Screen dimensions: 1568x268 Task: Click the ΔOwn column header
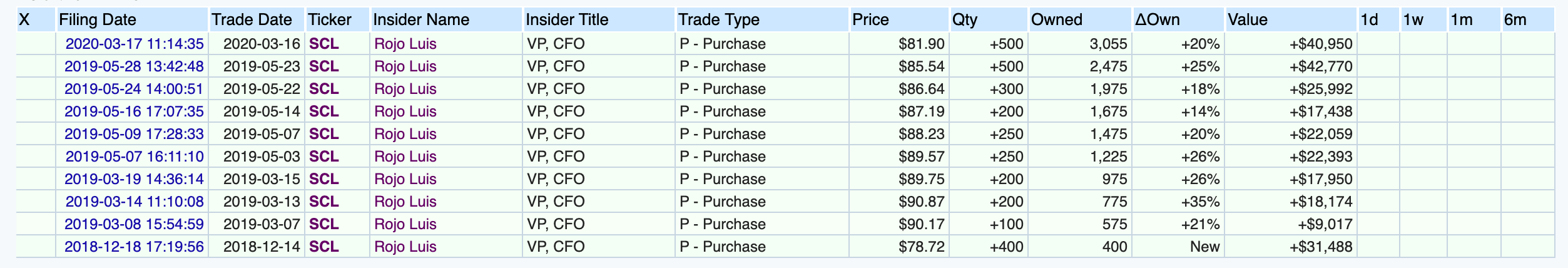pos(1158,20)
